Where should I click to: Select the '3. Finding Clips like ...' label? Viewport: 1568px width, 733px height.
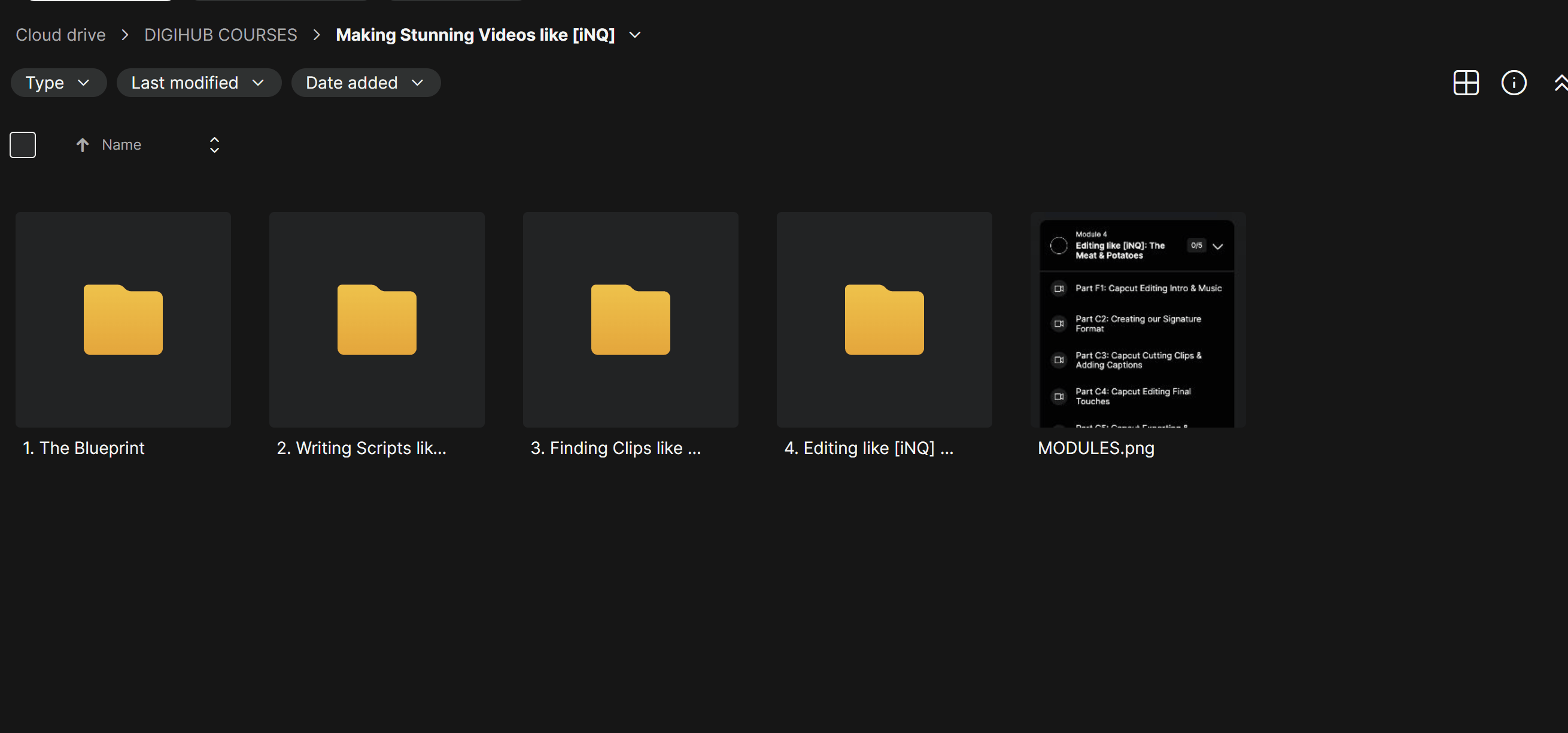615,449
